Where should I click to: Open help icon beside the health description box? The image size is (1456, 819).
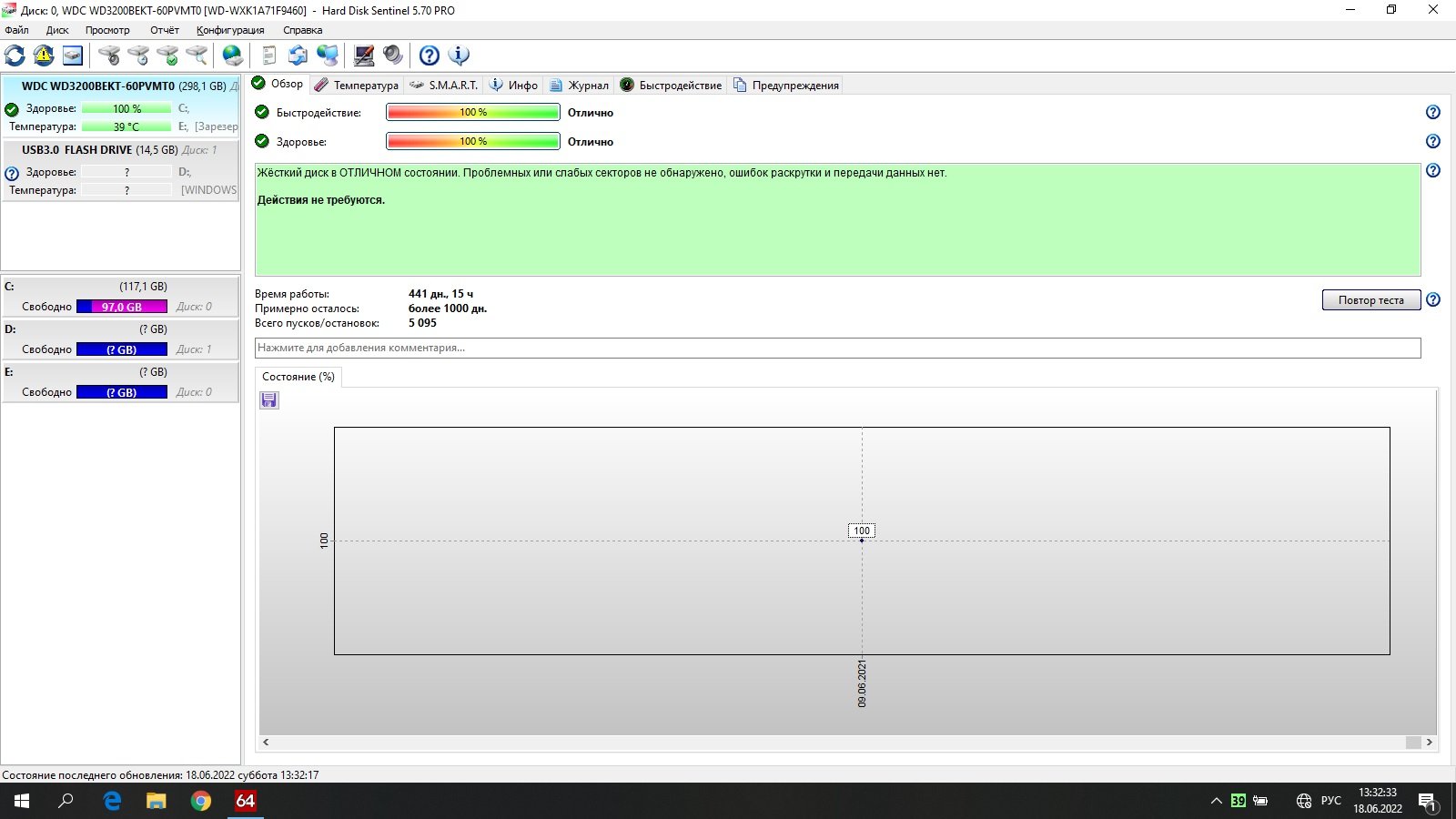pos(1432,171)
